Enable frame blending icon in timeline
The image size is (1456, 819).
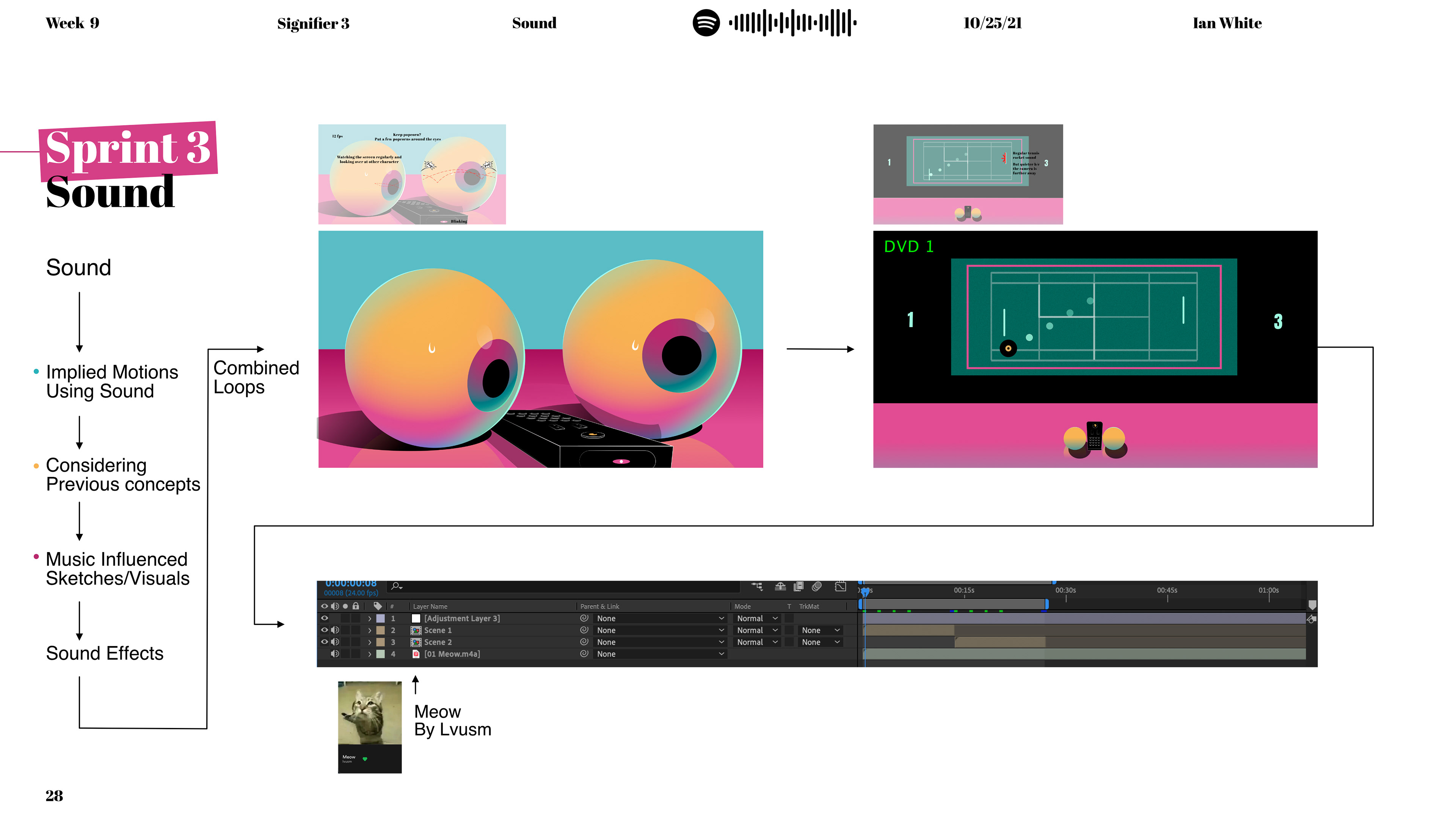pyautogui.click(x=799, y=587)
